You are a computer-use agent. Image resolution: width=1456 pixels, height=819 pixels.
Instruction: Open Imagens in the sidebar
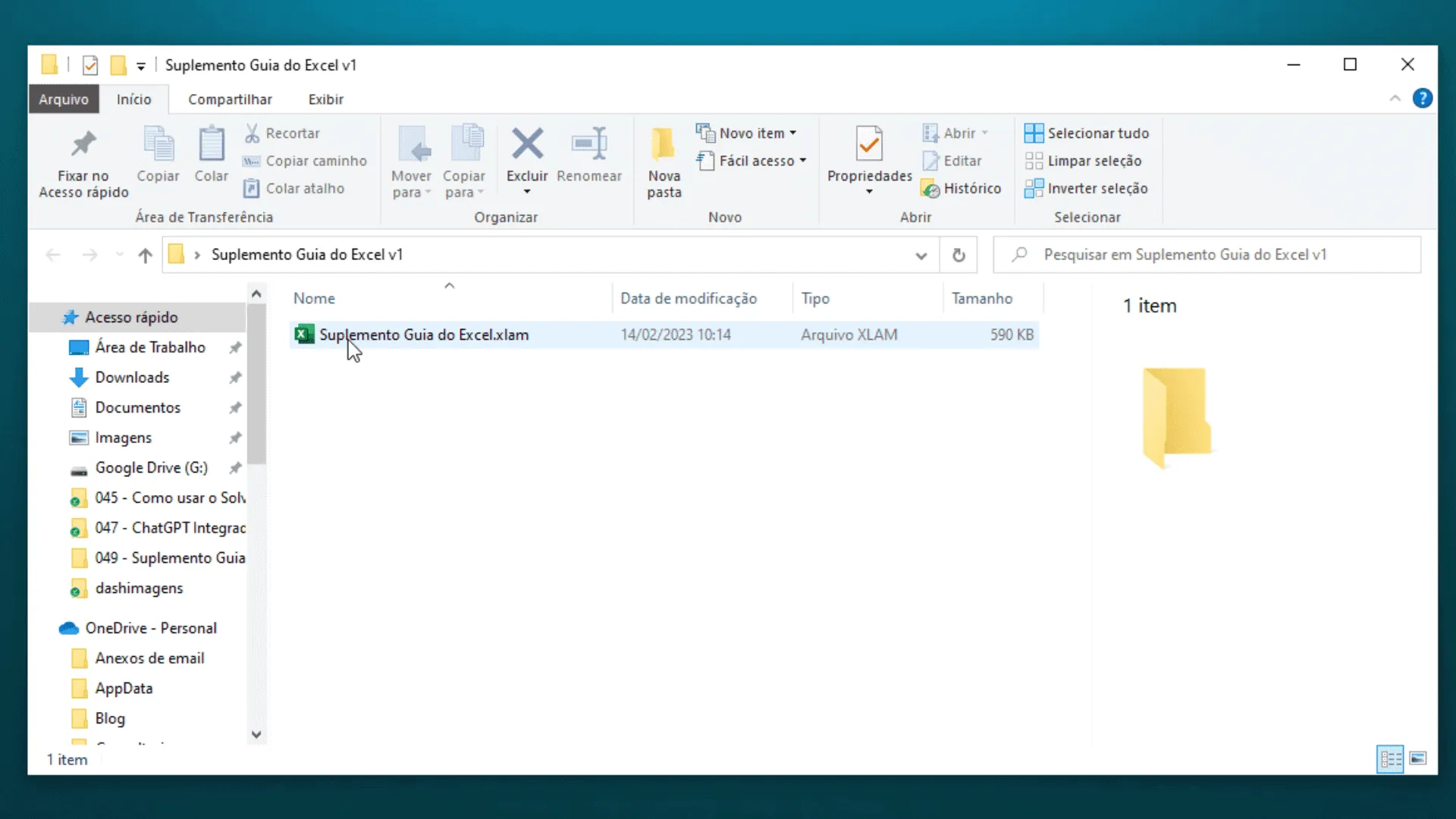[x=123, y=438]
